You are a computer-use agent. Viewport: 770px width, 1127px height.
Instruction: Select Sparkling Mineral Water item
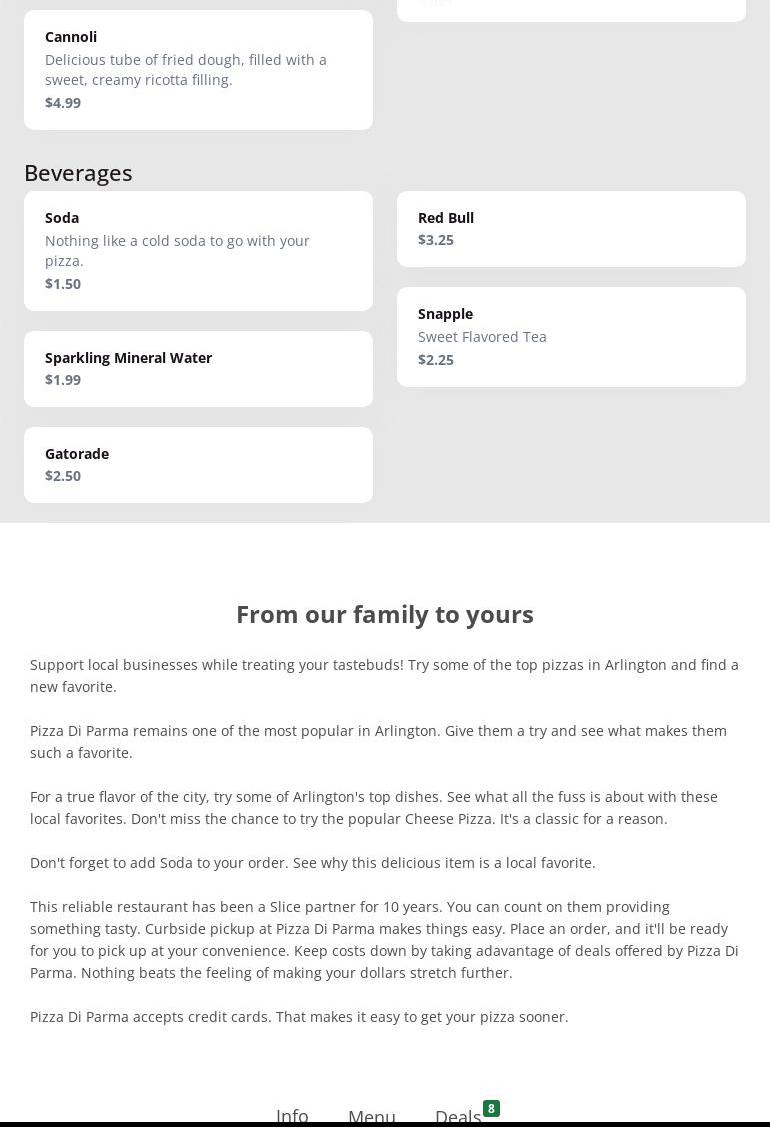coord(198,368)
